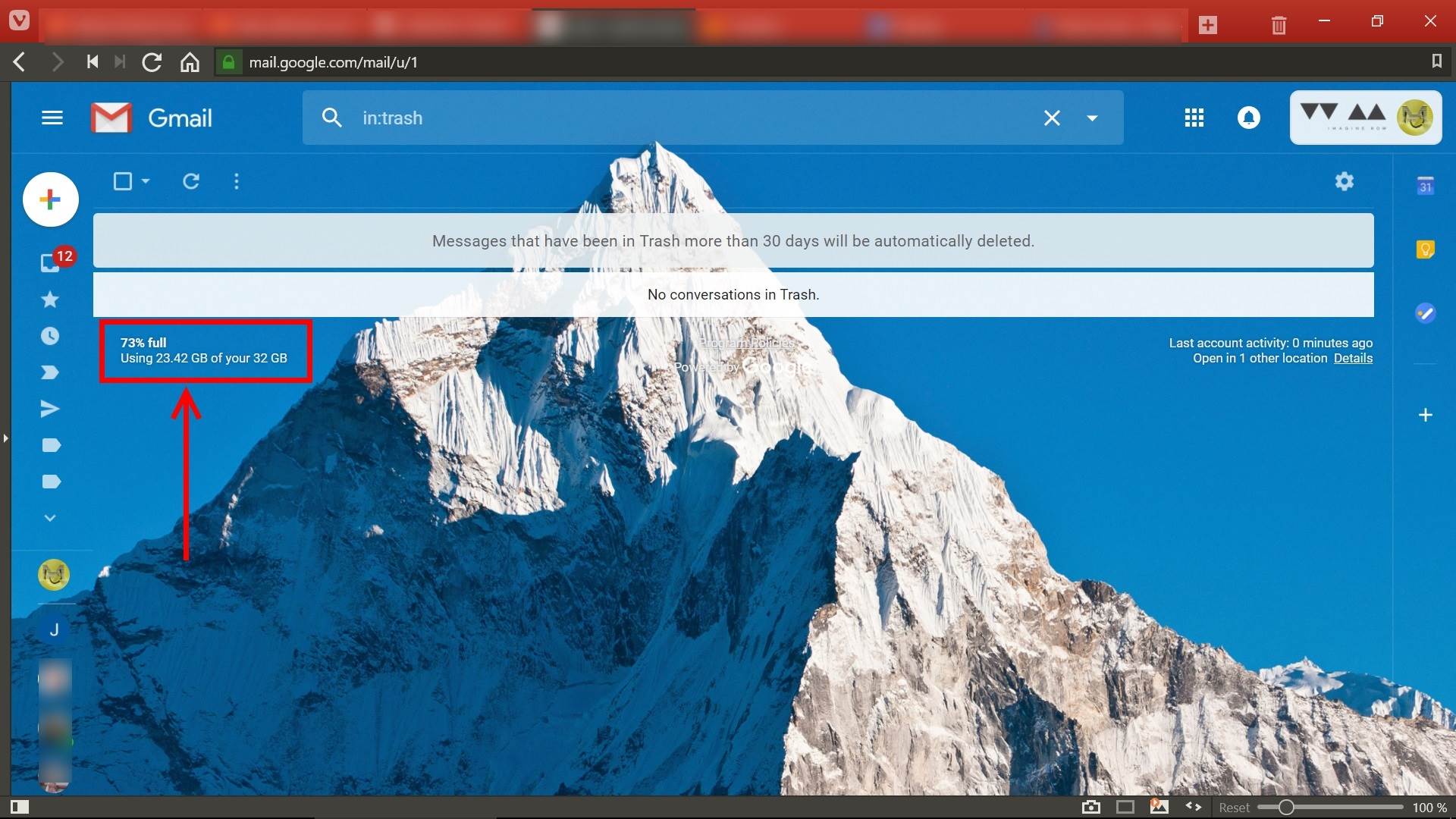Click the Details link

tap(1353, 359)
